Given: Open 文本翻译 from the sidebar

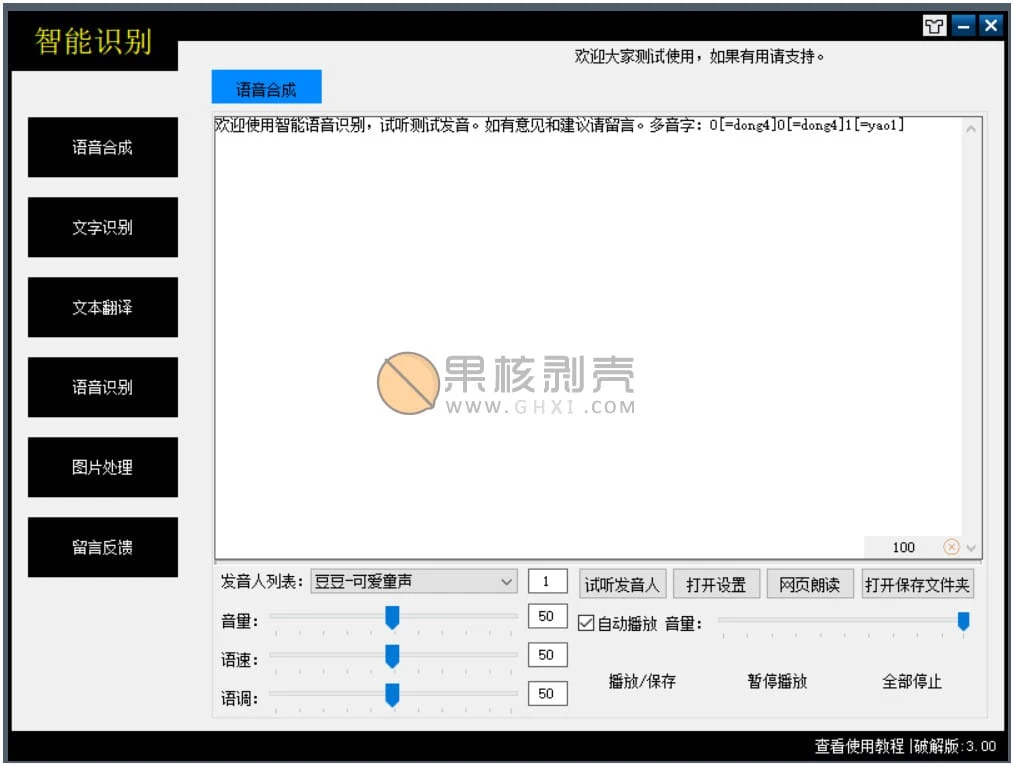Looking at the screenshot, I should (103, 308).
